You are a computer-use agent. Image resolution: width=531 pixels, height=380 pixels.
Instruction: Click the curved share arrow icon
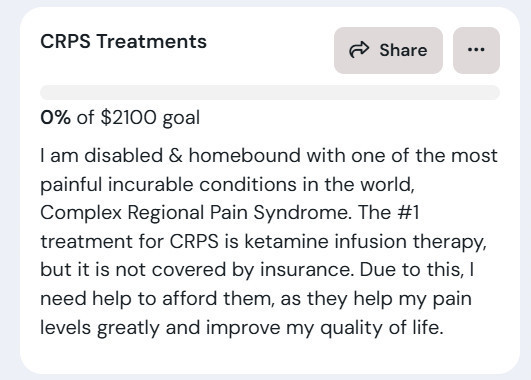click(x=359, y=50)
